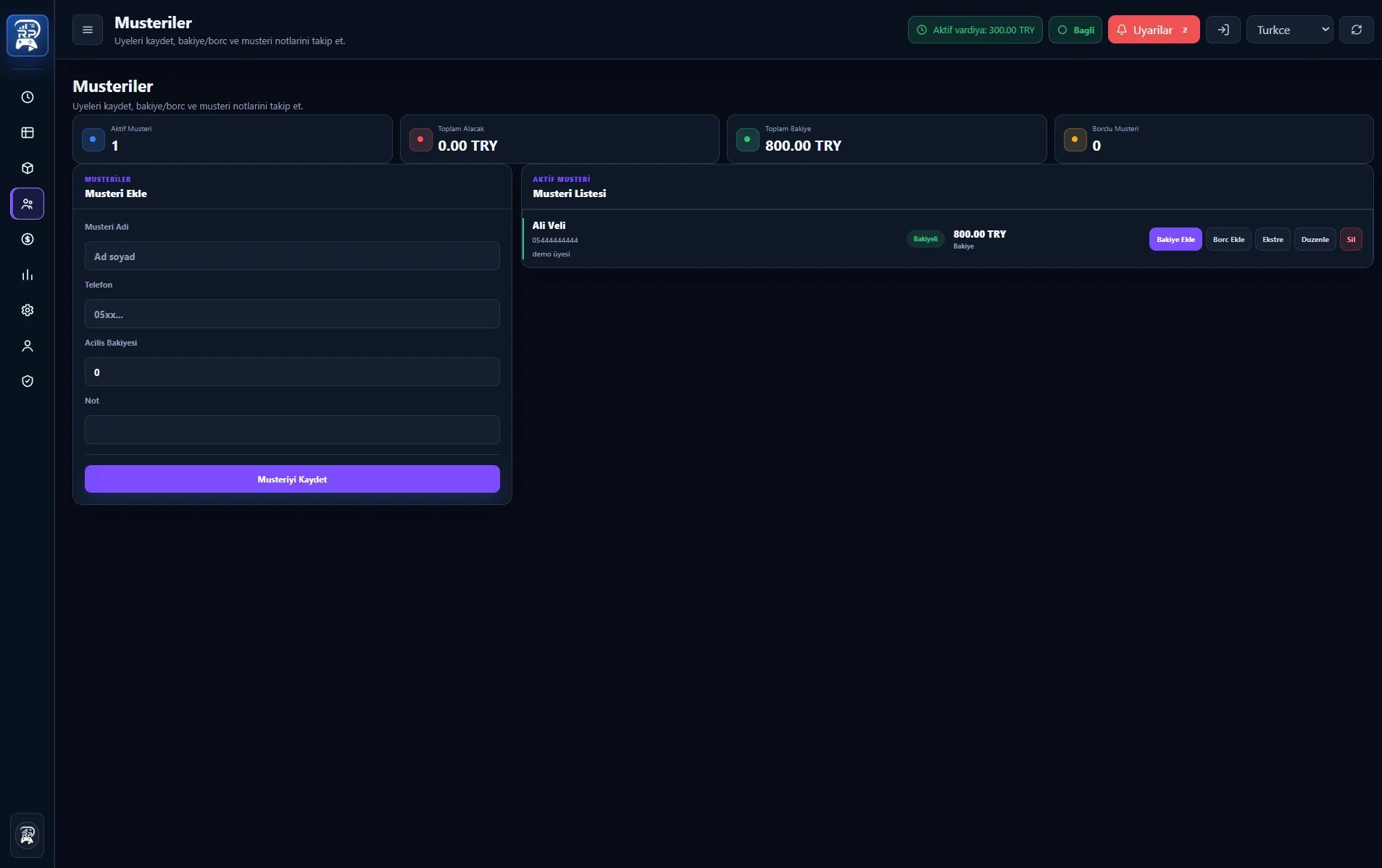Open the shield check icon in sidebar
The height and width of the screenshot is (868, 1382).
point(28,381)
